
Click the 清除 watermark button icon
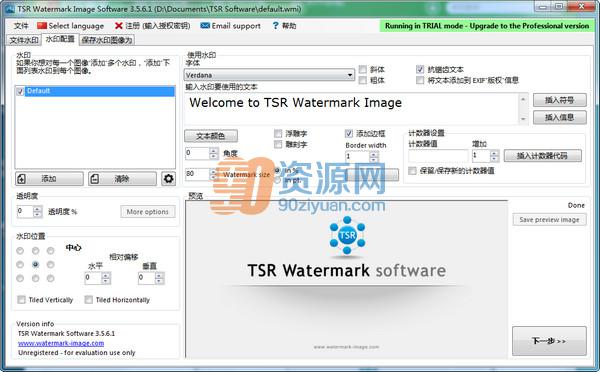coord(95,179)
